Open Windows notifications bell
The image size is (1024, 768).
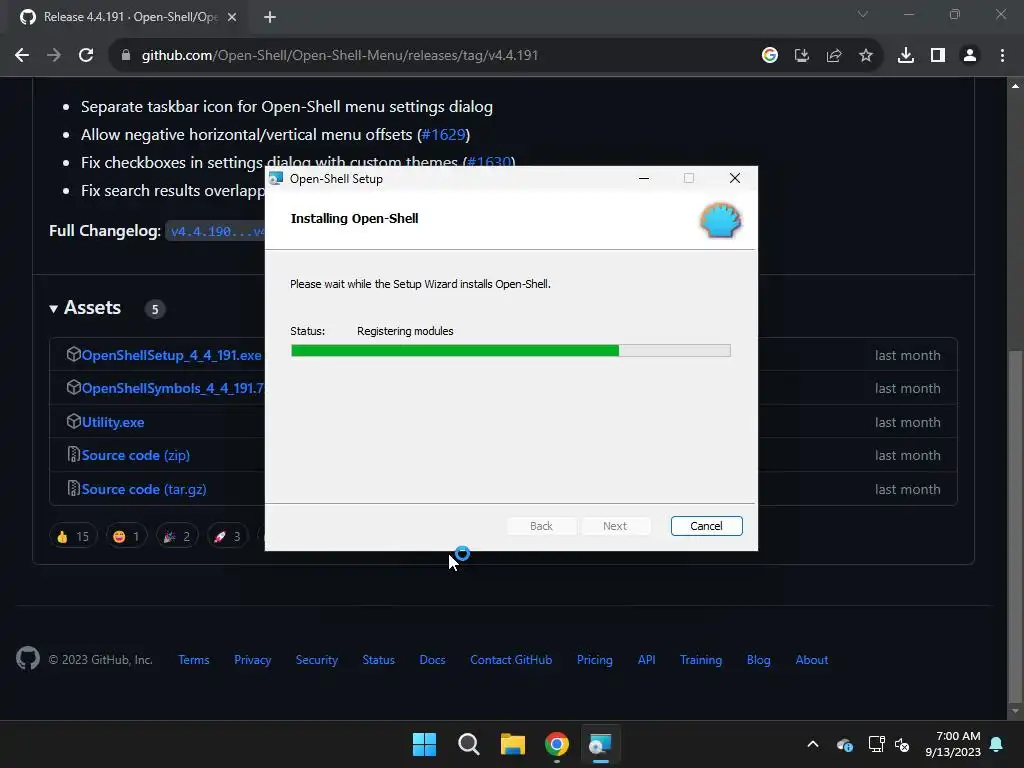point(997,744)
